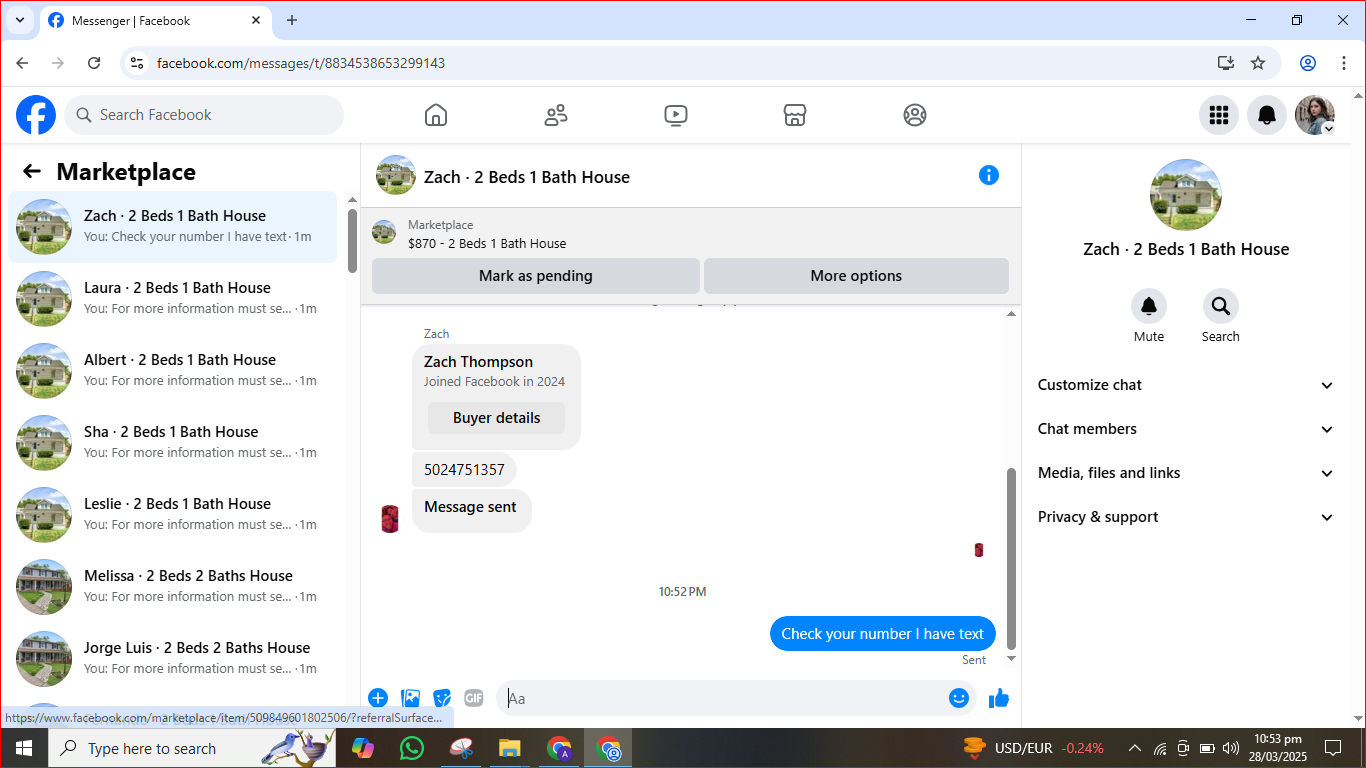This screenshot has width=1366, height=768.
Task: Click the conversation list scrollbar
Action: (x=352, y=240)
